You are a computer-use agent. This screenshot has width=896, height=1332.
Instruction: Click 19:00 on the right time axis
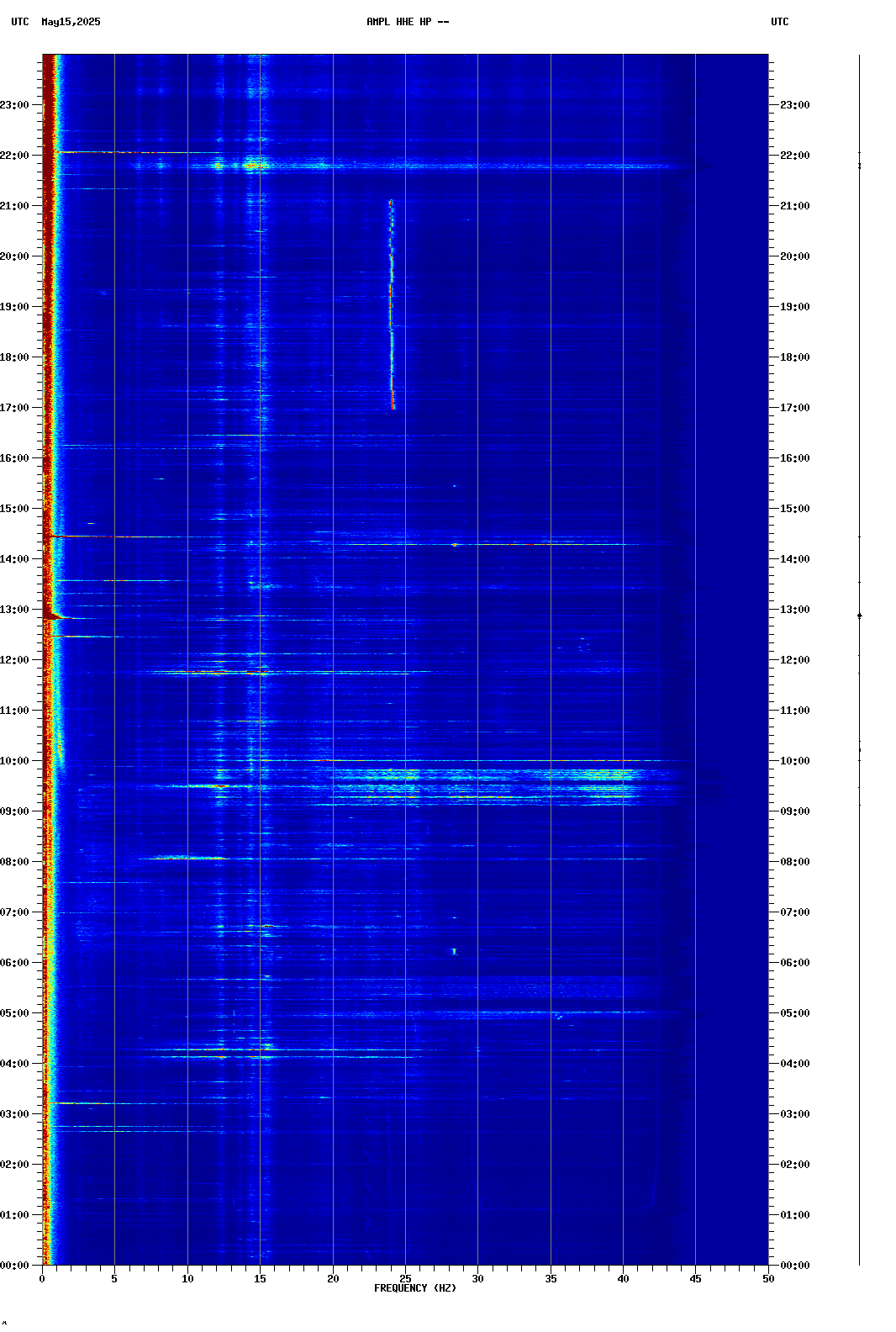click(795, 307)
